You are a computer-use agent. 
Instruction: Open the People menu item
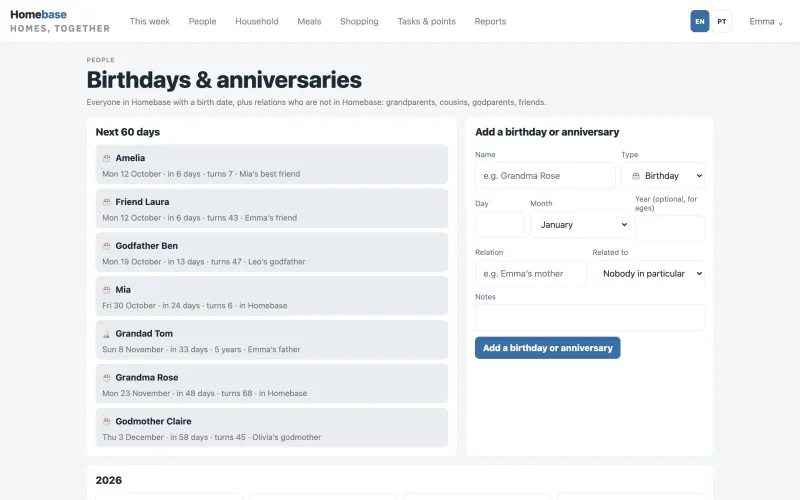point(203,21)
